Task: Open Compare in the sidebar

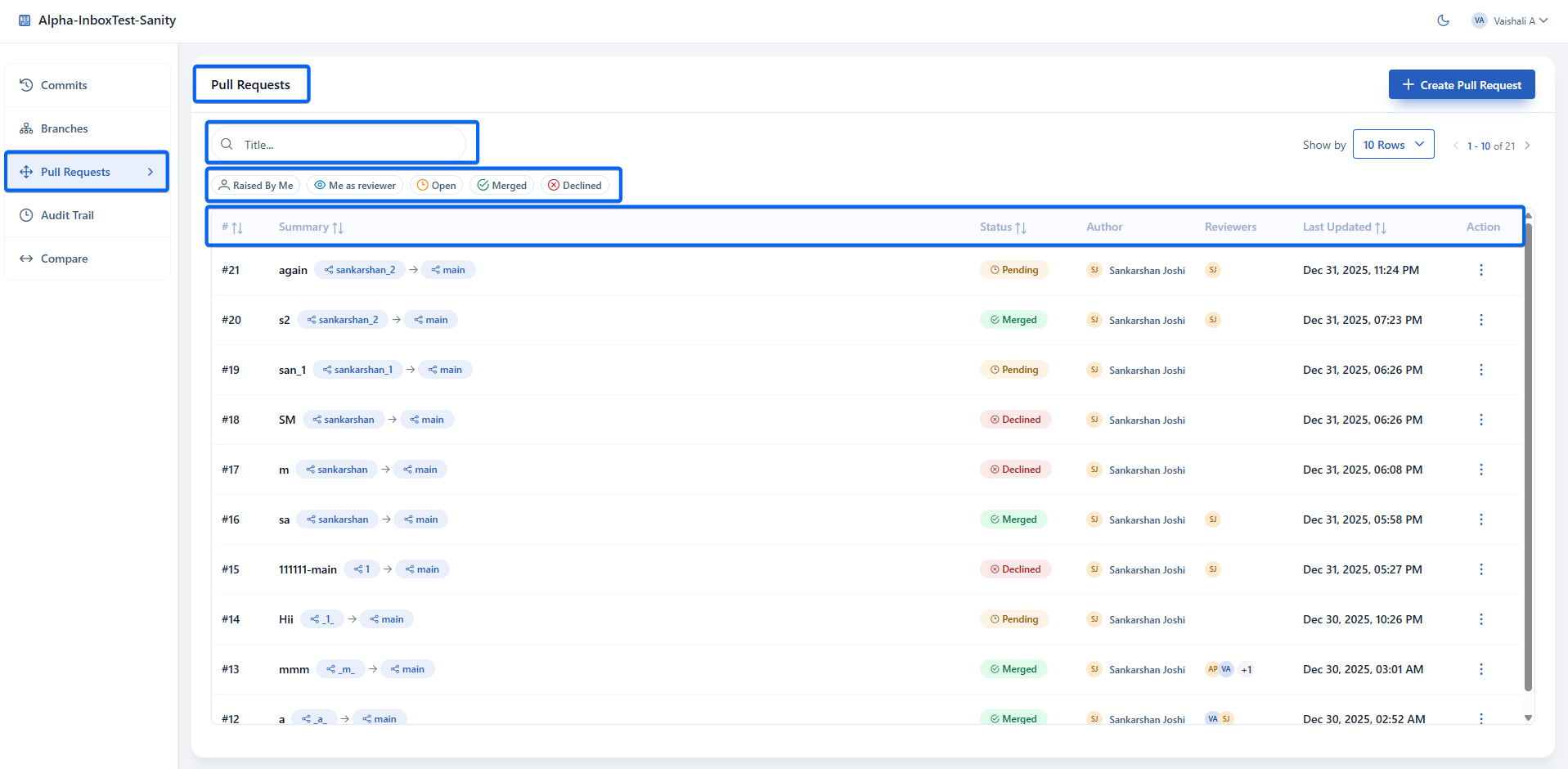Action: coord(88,259)
